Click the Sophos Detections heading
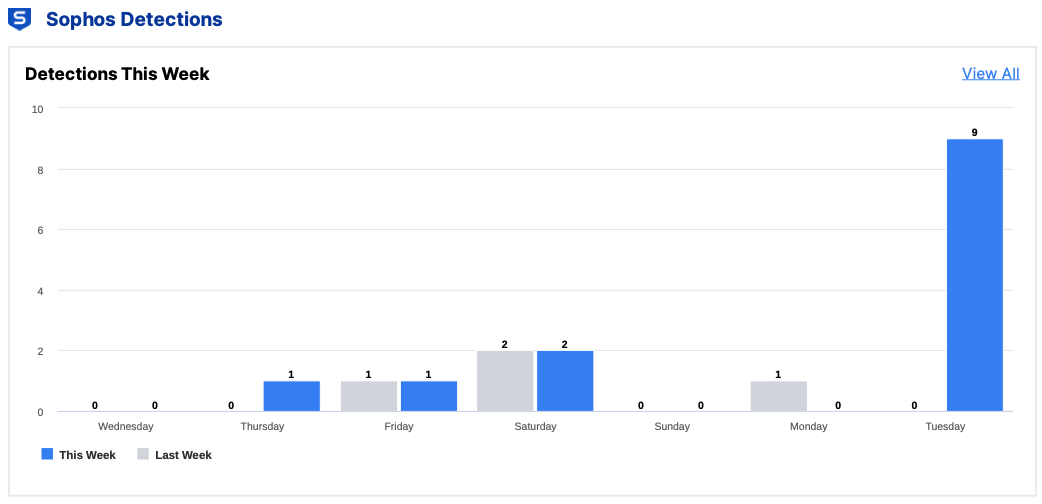The height and width of the screenshot is (504, 1042). 134,19
